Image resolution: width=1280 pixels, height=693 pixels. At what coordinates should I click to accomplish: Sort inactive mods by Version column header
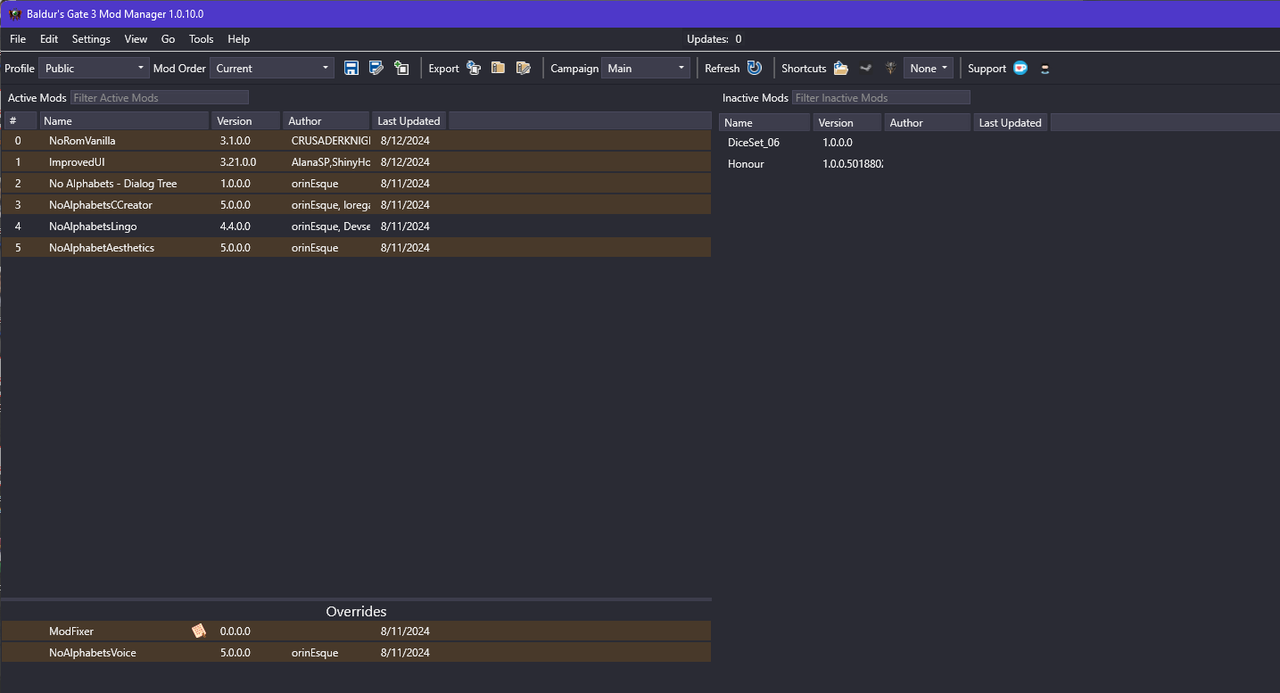[847, 123]
